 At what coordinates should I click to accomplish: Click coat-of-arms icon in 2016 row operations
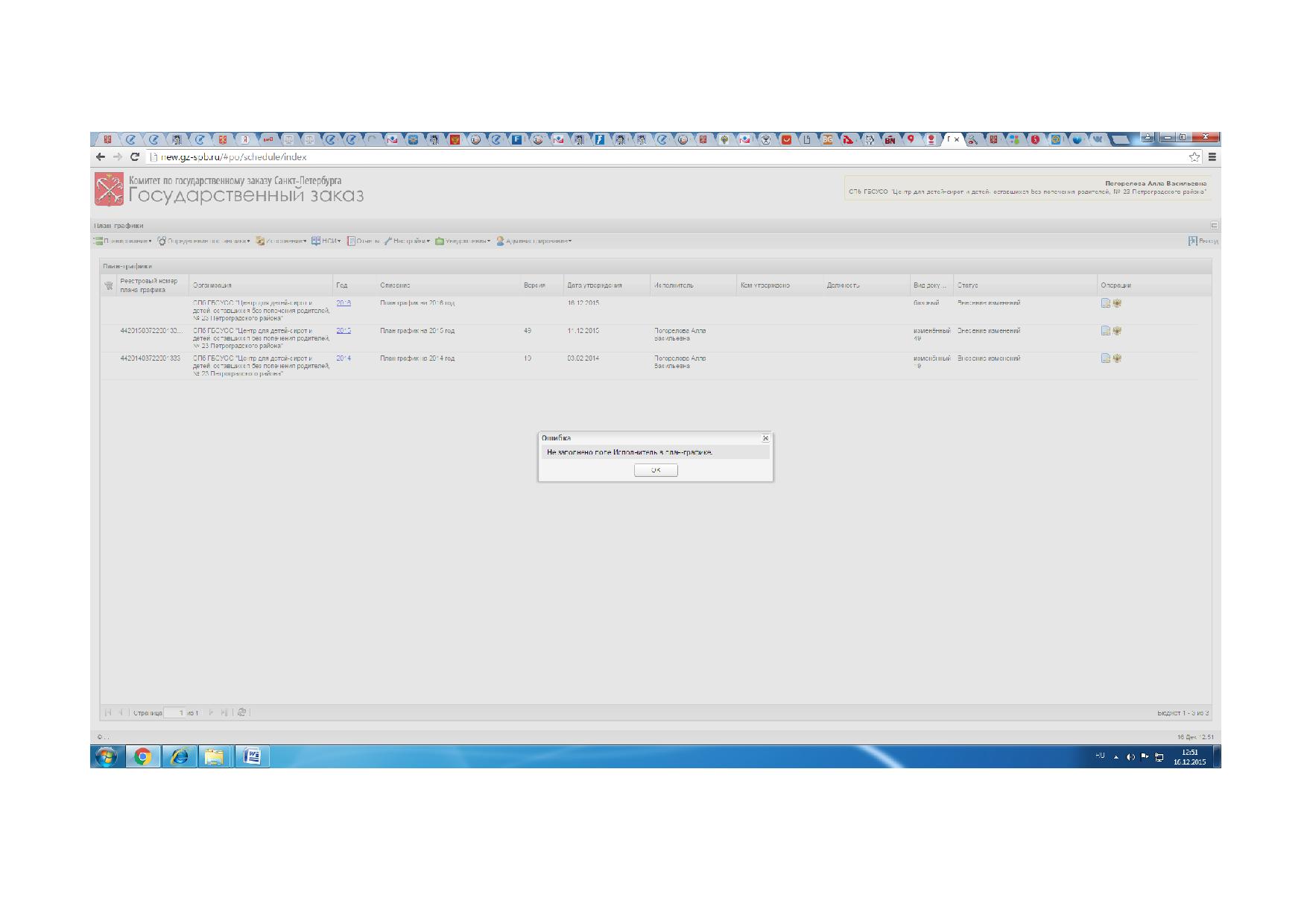point(1117,303)
